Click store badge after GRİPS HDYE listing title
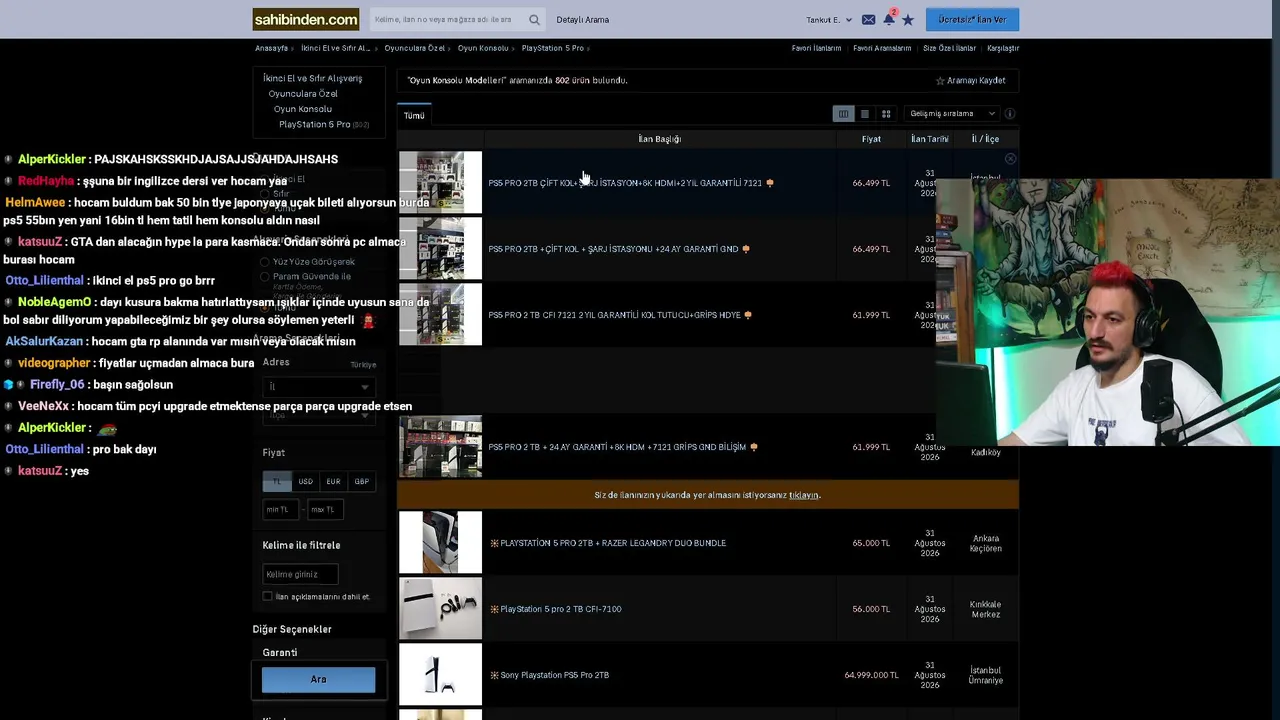 coord(748,315)
